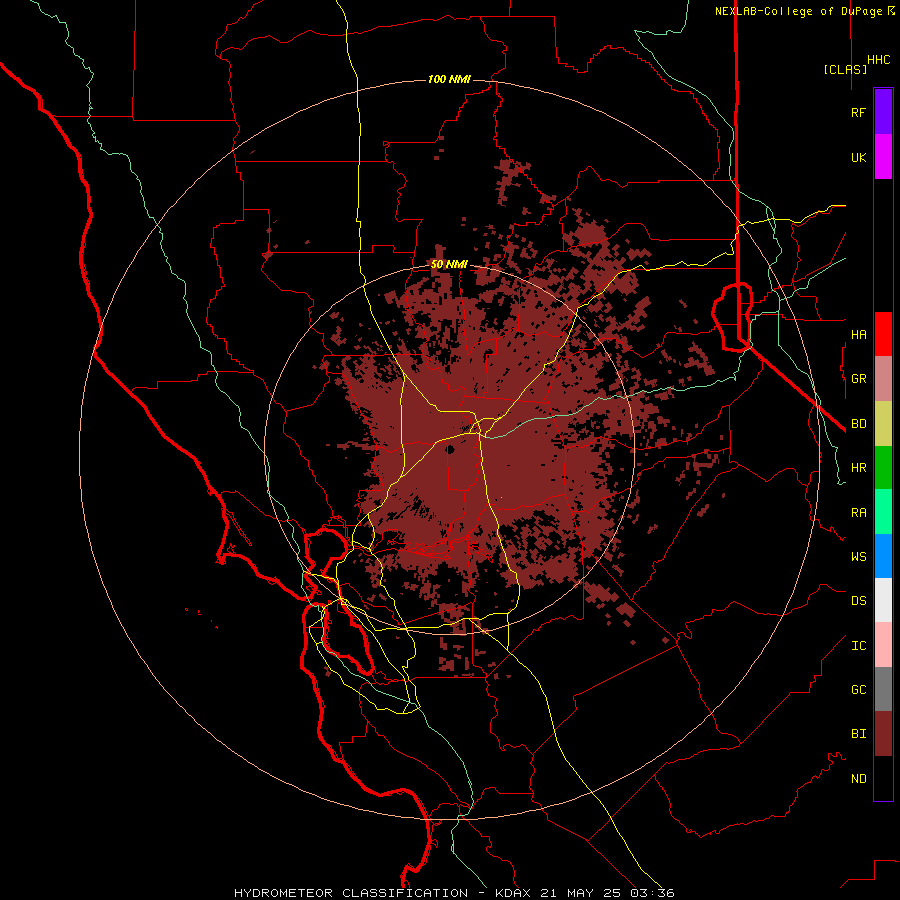Image resolution: width=900 pixels, height=900 pixels.
Task: Select the light pink IC swatch
Action: (x=883, y=645)
